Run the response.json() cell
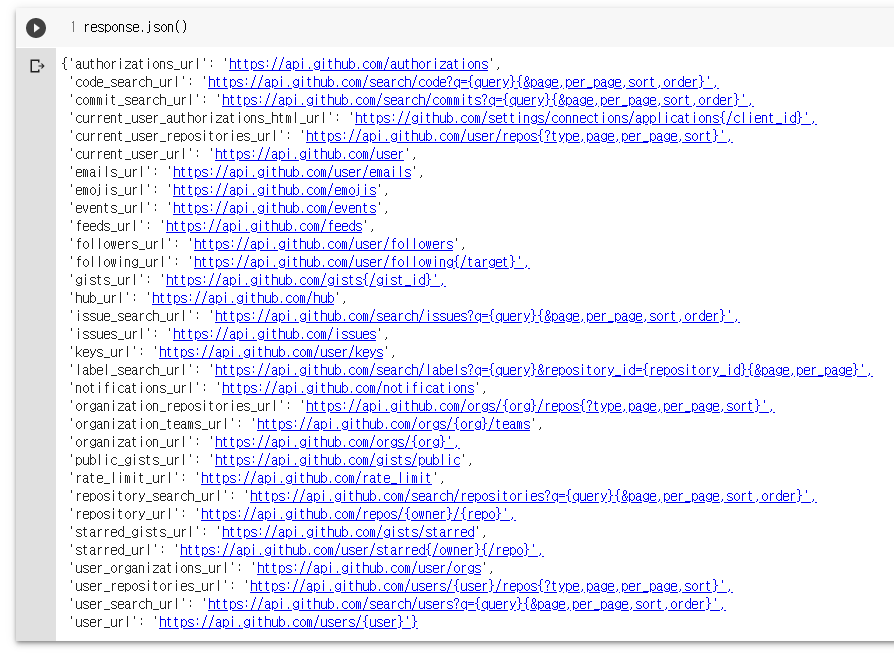This screenshot has width=894, height=654. pyautogui.click(x=36, y=28)
